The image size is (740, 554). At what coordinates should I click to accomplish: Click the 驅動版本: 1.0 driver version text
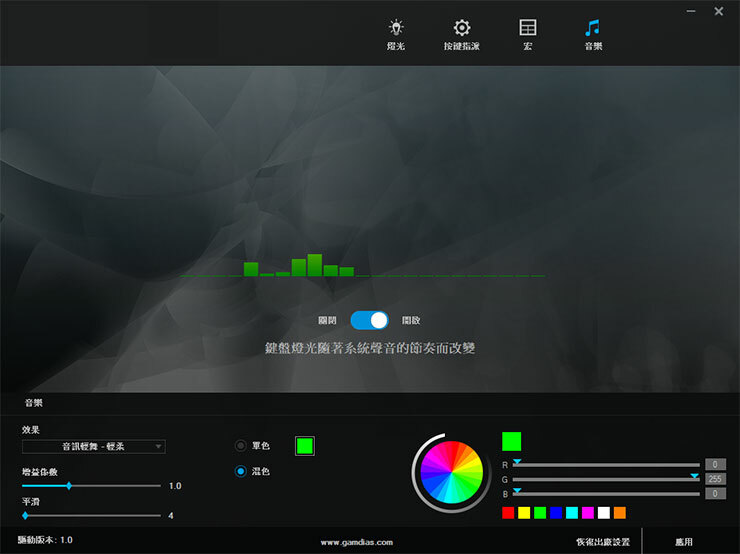pos(45,540)
